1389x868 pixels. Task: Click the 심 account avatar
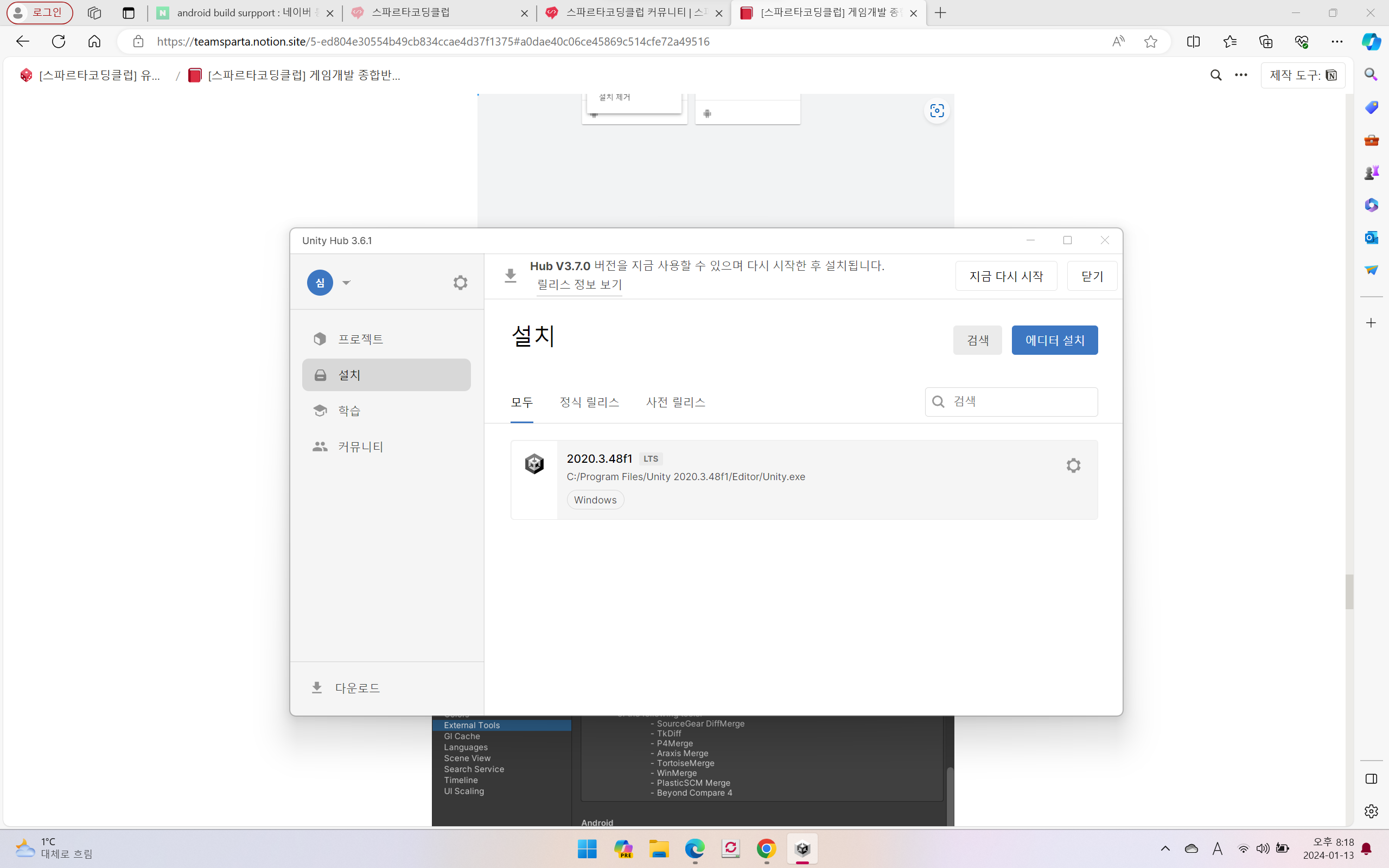pos(320,283)
